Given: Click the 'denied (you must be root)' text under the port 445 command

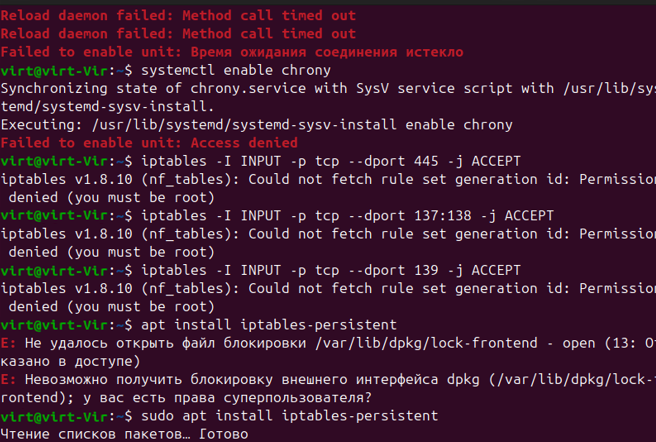Looking at the screenshot, I should point(112,198).
